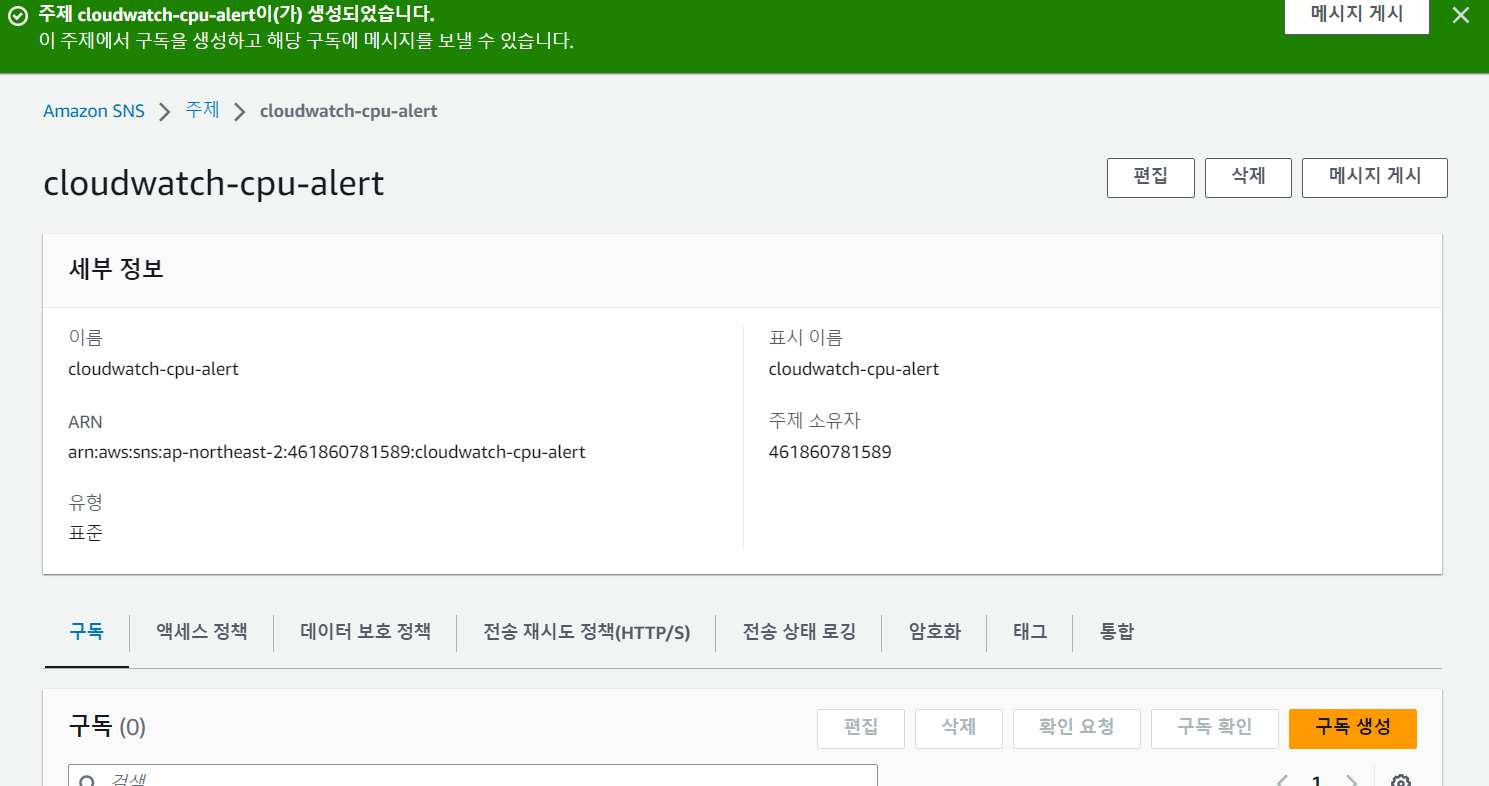The image size is (1489, 786).
Task: Switch to 암호화 tab
Action: pyautogui.click(x=934, y=632)
